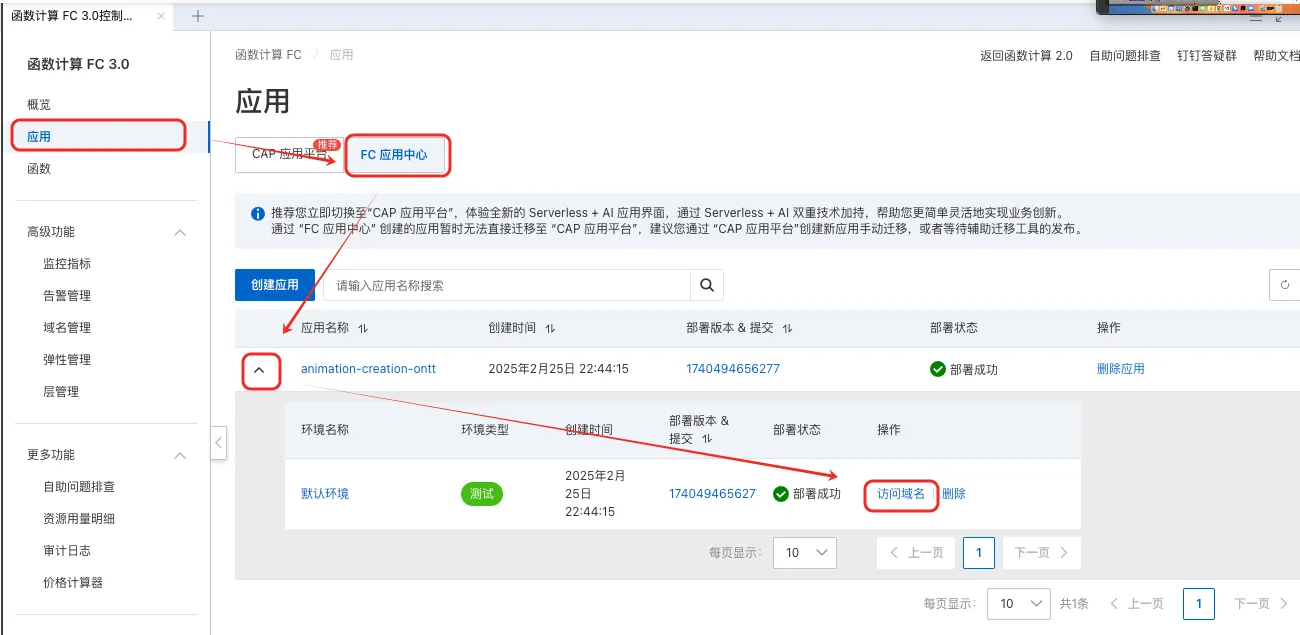
Task: Sort outer table by 部署版本 & 提交 icon
Action: click(787, 328)
